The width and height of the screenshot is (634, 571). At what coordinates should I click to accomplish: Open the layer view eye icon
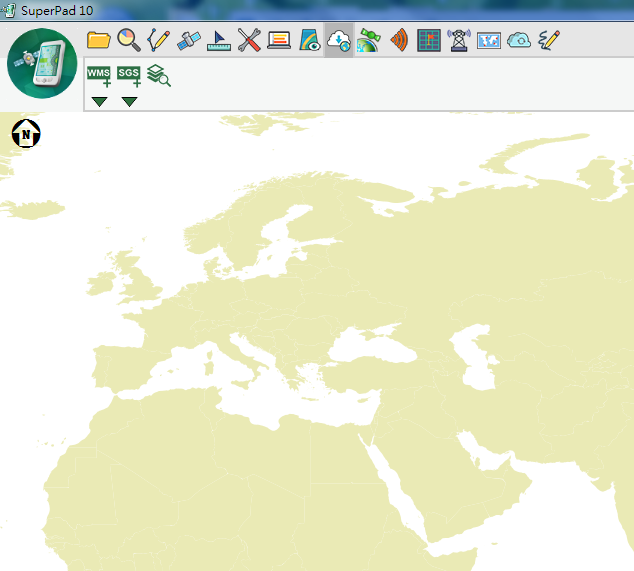(x=310, y=40)
